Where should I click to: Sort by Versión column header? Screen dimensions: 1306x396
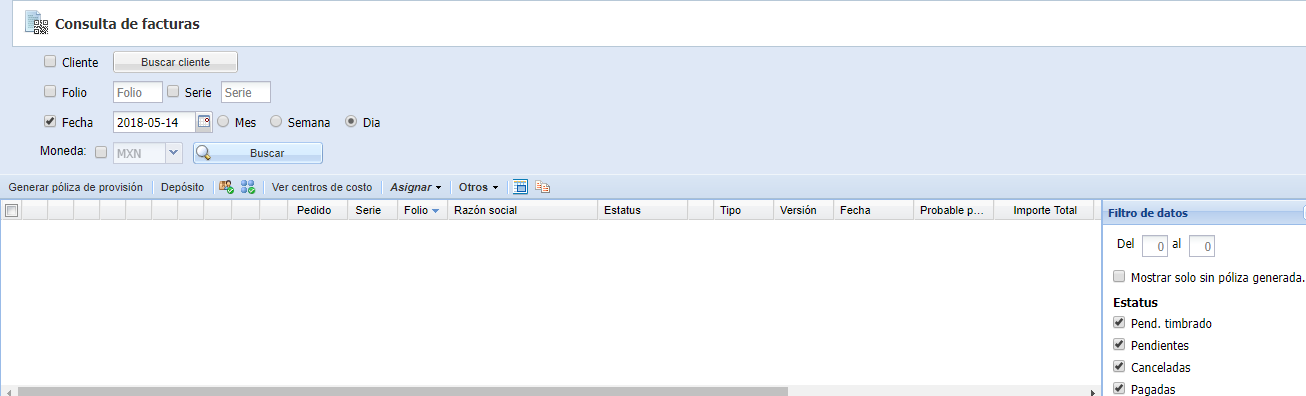coord(803,210)
